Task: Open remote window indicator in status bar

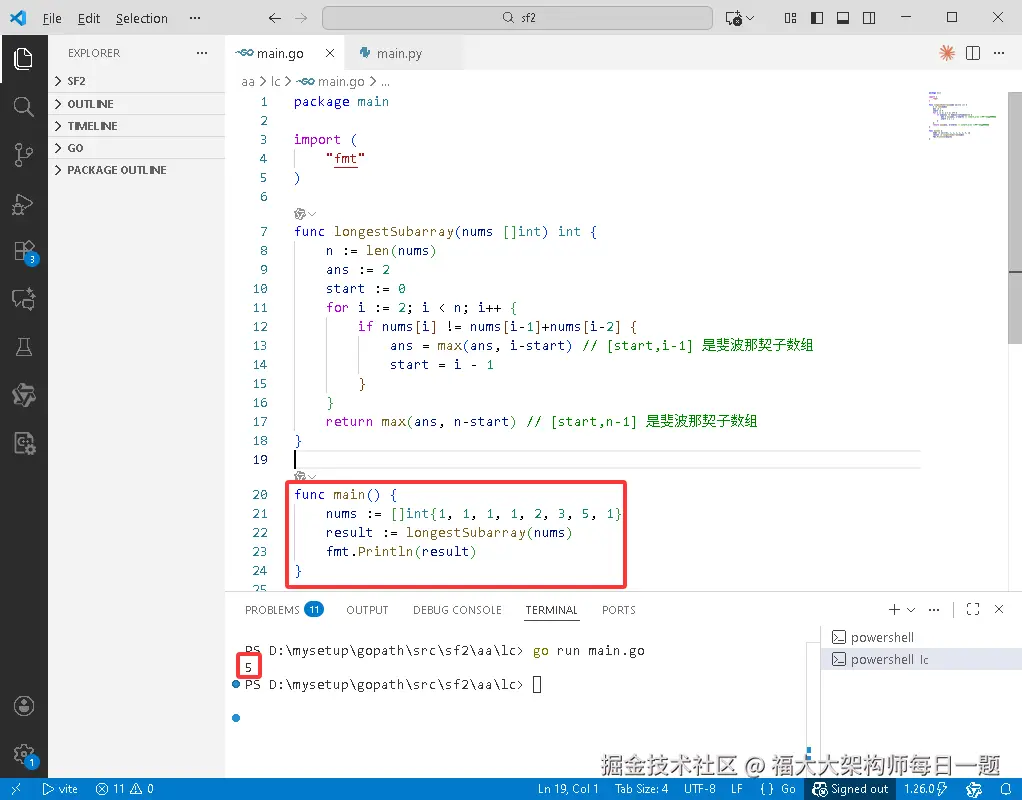Action: (x=16, y=789)
